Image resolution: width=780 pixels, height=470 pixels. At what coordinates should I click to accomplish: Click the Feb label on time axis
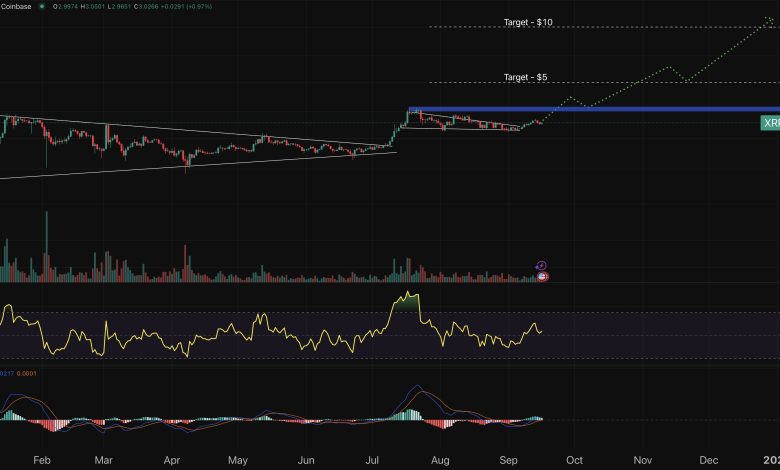(41, 461)
